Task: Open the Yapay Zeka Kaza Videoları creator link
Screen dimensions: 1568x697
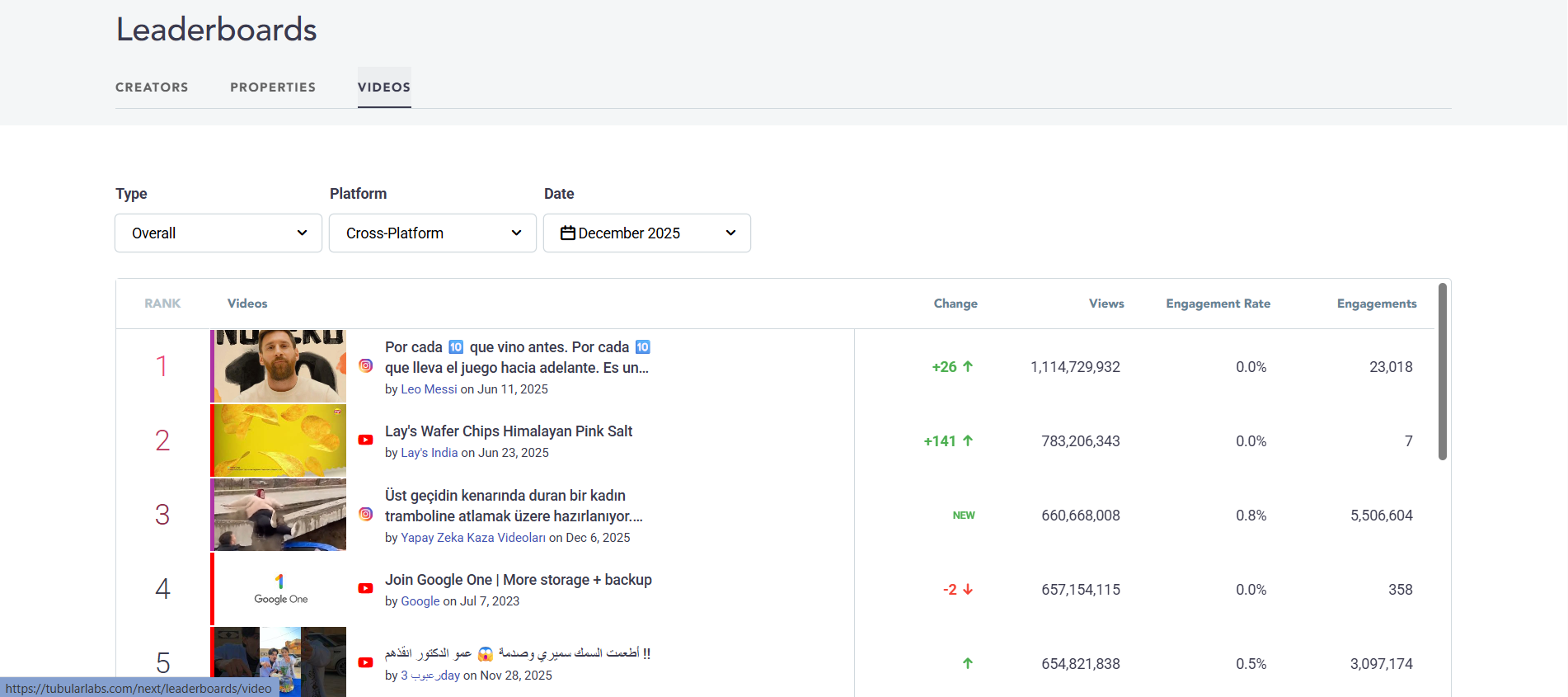Action: click(473, 538)
